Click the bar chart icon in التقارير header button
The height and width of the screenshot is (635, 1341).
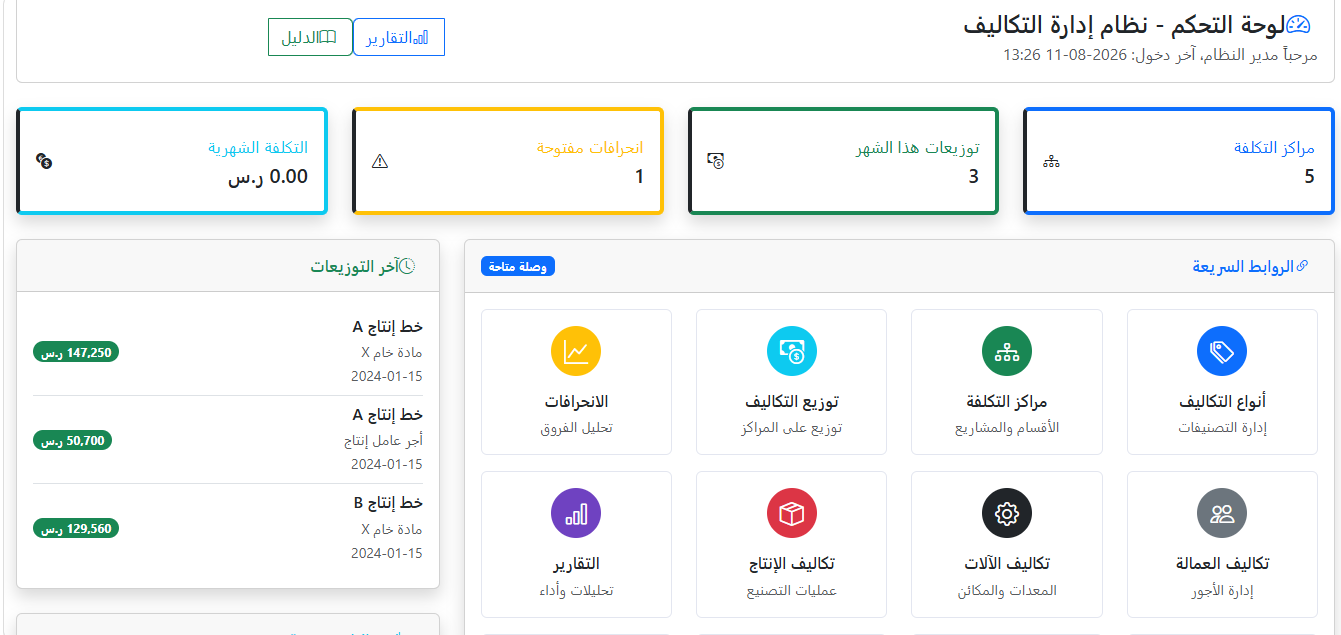(x=421, y=38)
